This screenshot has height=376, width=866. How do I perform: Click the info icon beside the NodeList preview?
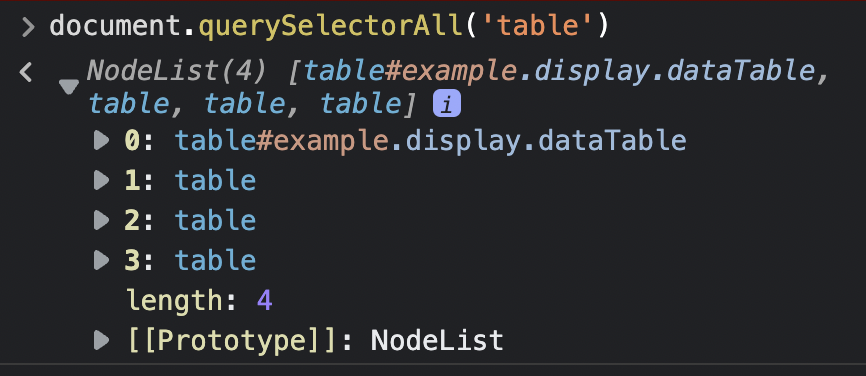447,105
